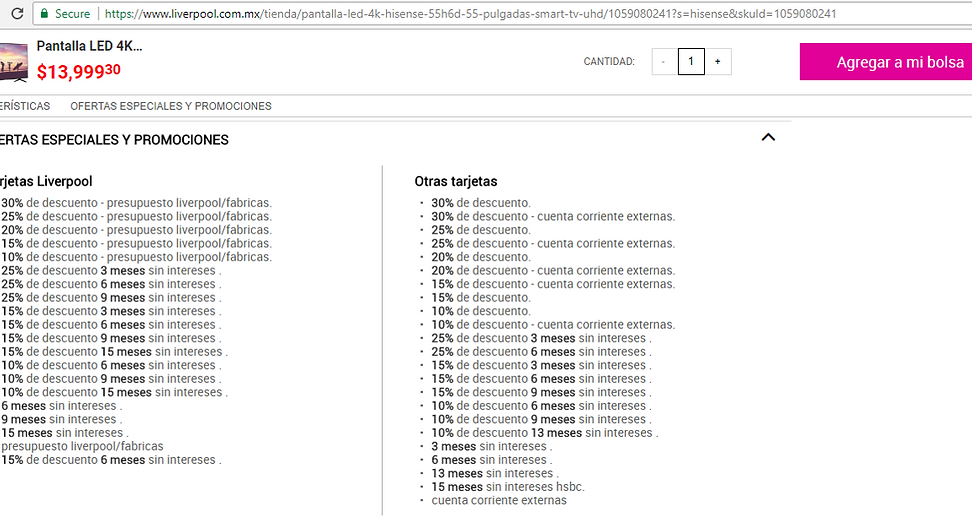Reload the page with the browser refresh icon
This screenshot has width=972, height=528.
click(x=17, y=13)
